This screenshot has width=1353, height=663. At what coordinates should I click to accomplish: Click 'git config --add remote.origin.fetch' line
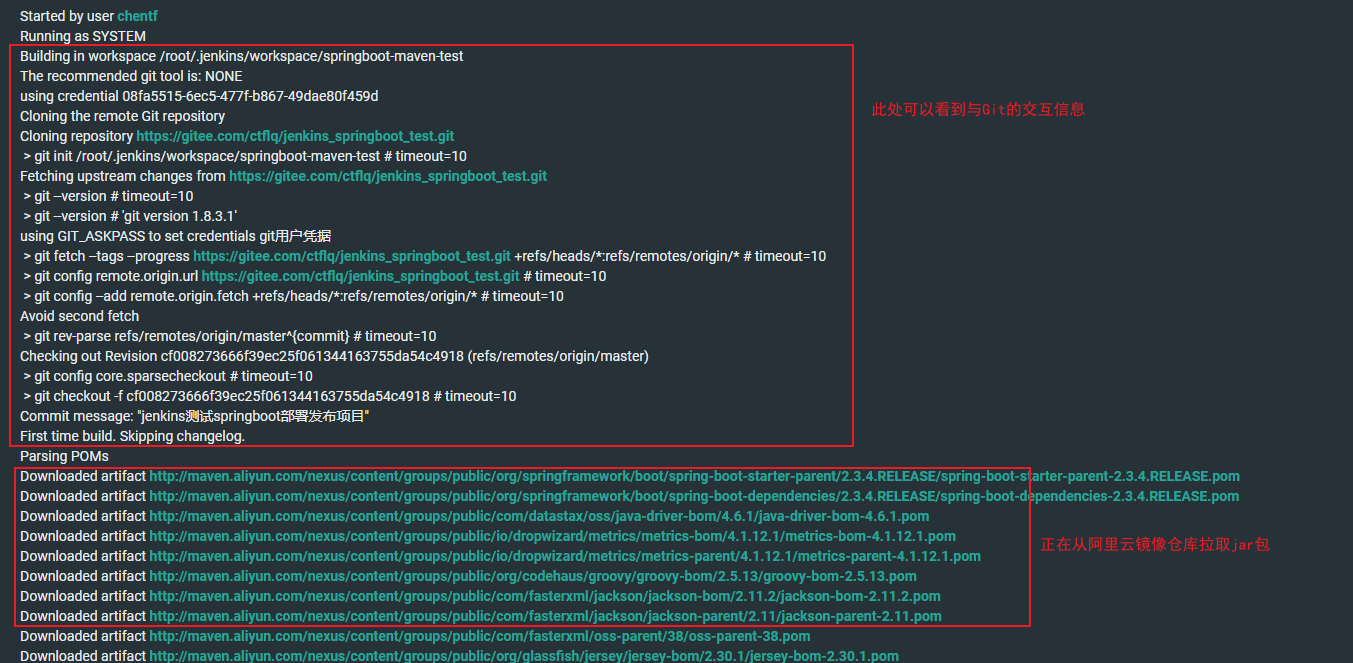(x=293, y=296)
